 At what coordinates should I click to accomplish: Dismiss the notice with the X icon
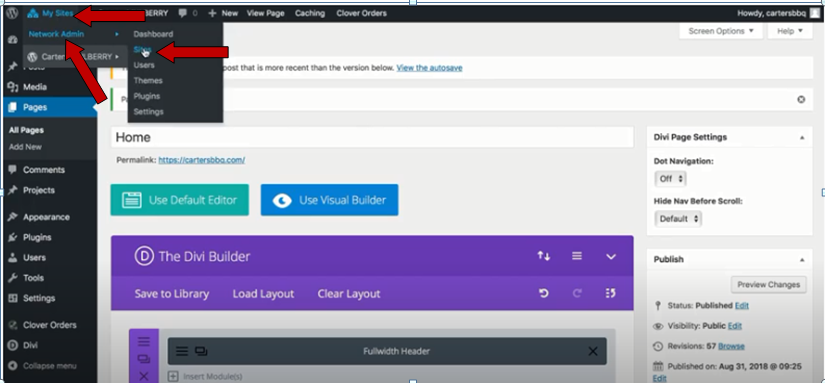(801, 99)
